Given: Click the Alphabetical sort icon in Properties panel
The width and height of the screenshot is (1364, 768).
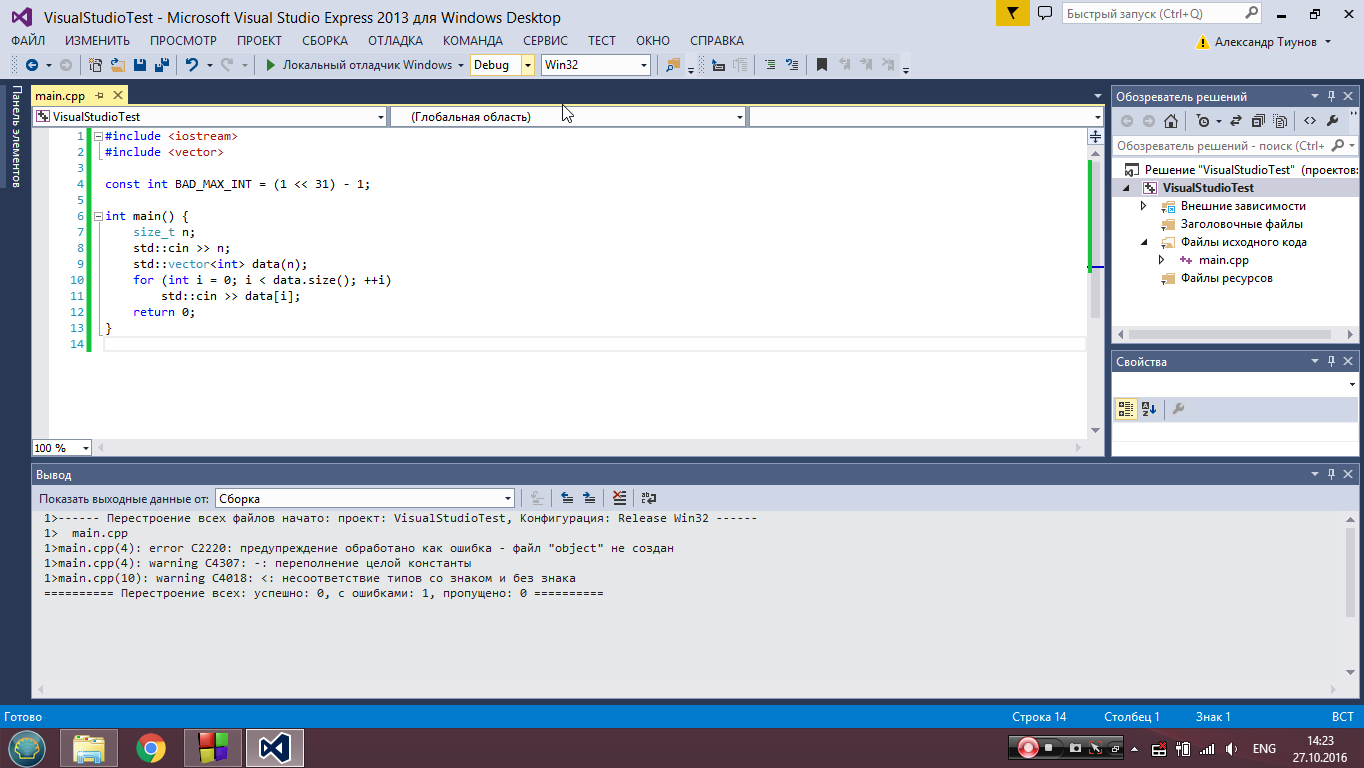Looking at the screenshot, I should [x=1149, y=409].
